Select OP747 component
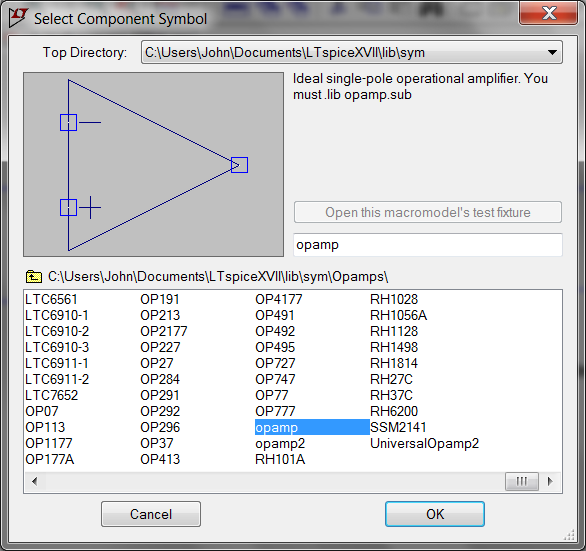Image resolution: width=586 pixels, height=551 pixels. tap(275, 379)
